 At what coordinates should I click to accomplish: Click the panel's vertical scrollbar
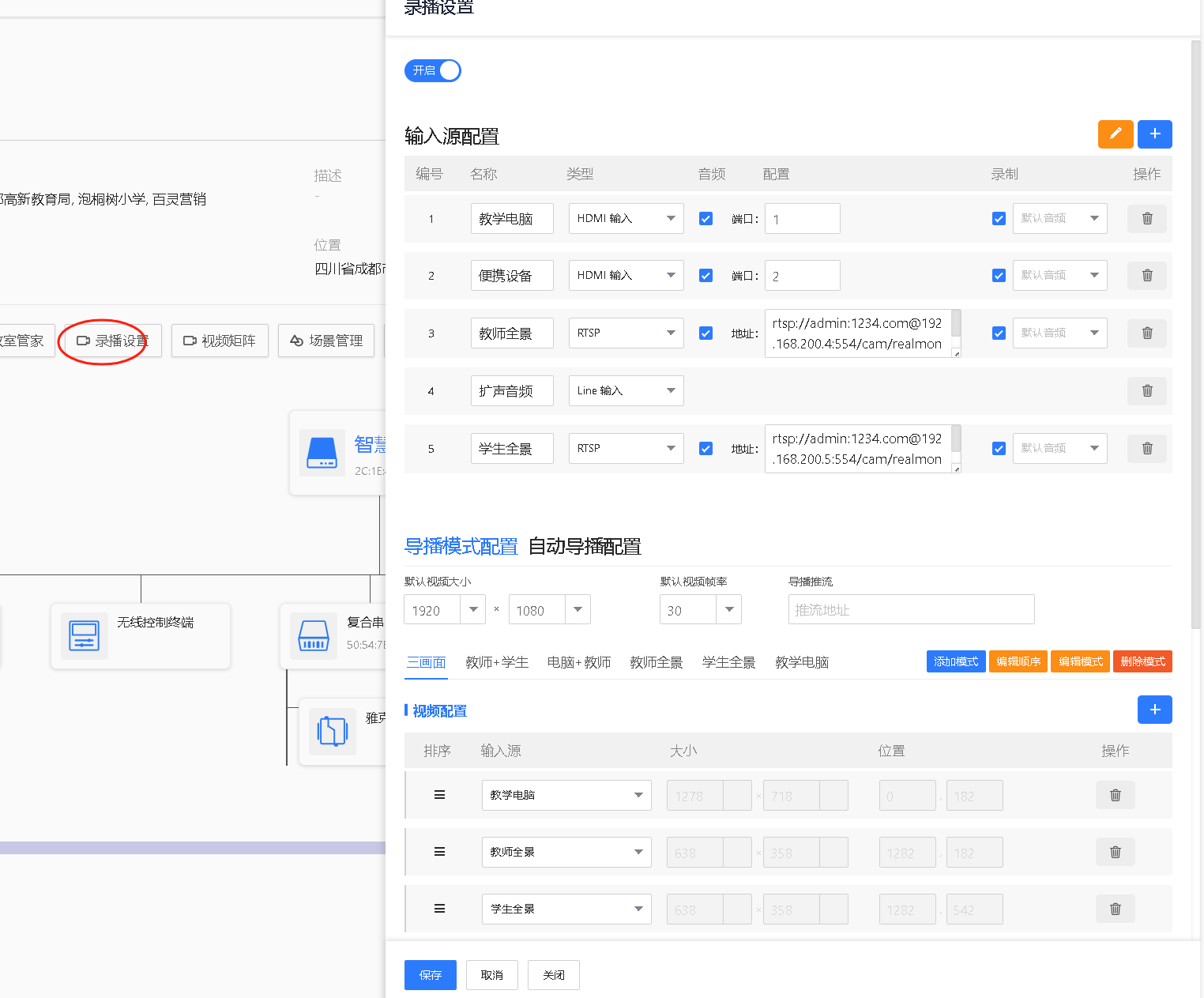tap(1195, 332)
